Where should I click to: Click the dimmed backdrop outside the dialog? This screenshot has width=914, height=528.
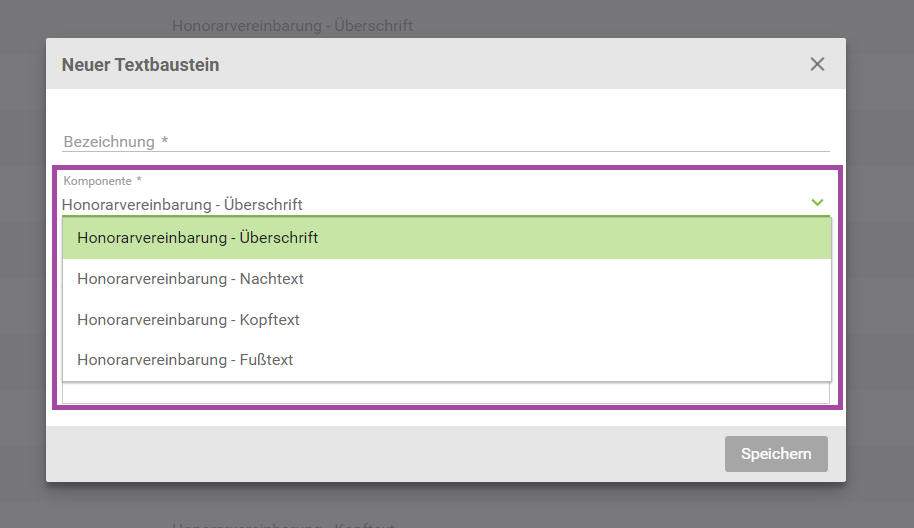880,262
